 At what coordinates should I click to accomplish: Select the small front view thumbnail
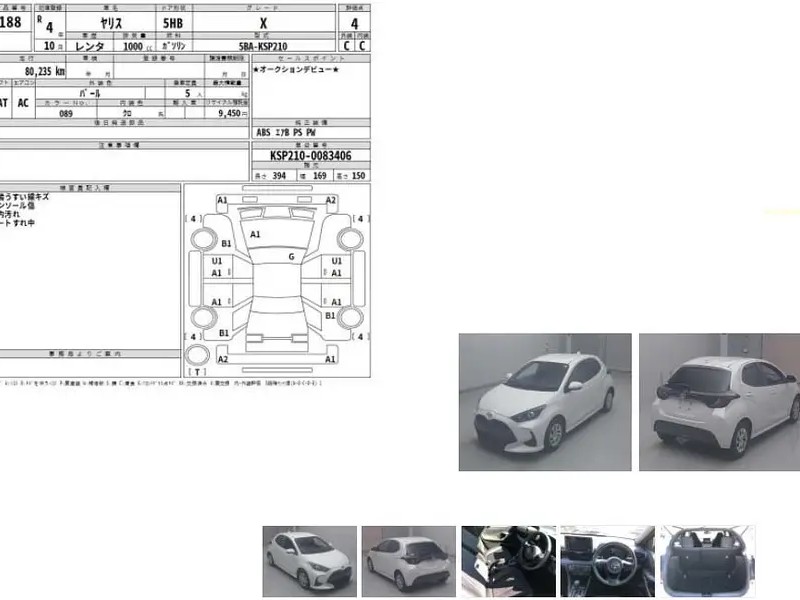(x=309, y=561)
